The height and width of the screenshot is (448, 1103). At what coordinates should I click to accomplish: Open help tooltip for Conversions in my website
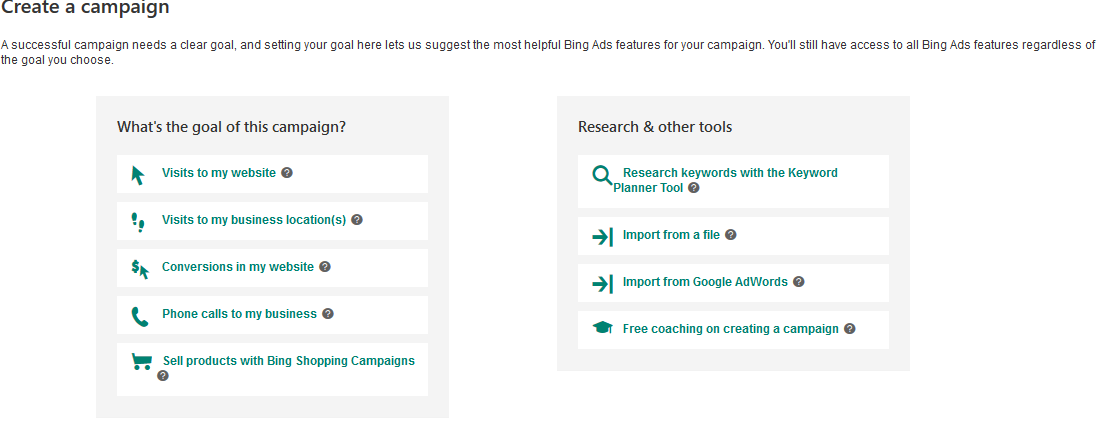click(324, 267)
